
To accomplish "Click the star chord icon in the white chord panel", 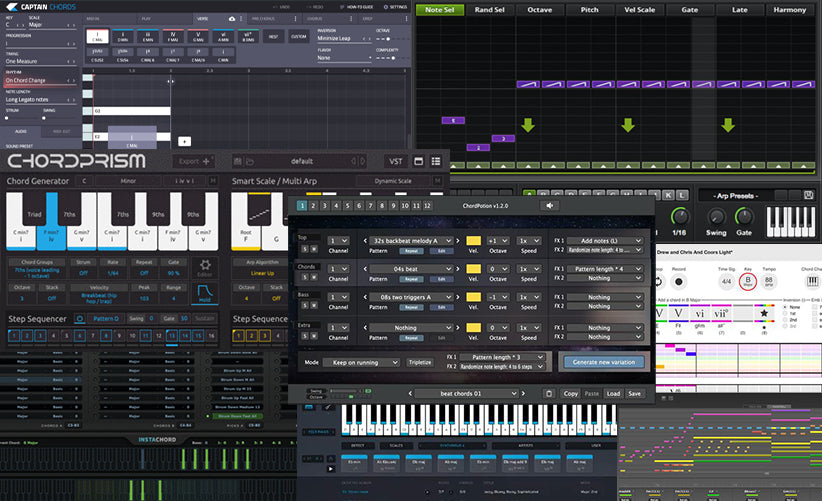I will coord(764,313).
